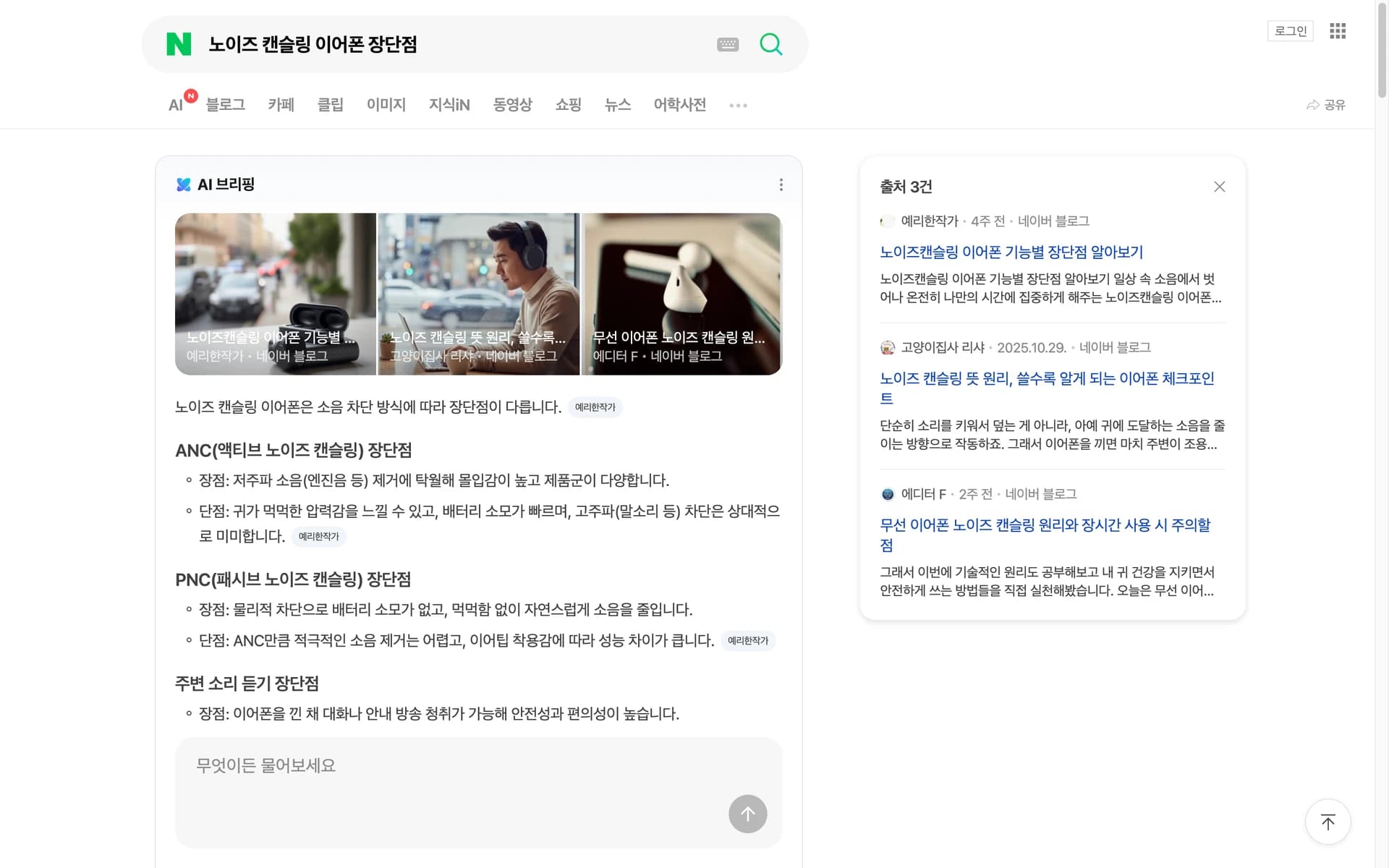Click the 예리한작가 profile avatar in sources
Screen dimensions: 1389x868
coord(888,221)
